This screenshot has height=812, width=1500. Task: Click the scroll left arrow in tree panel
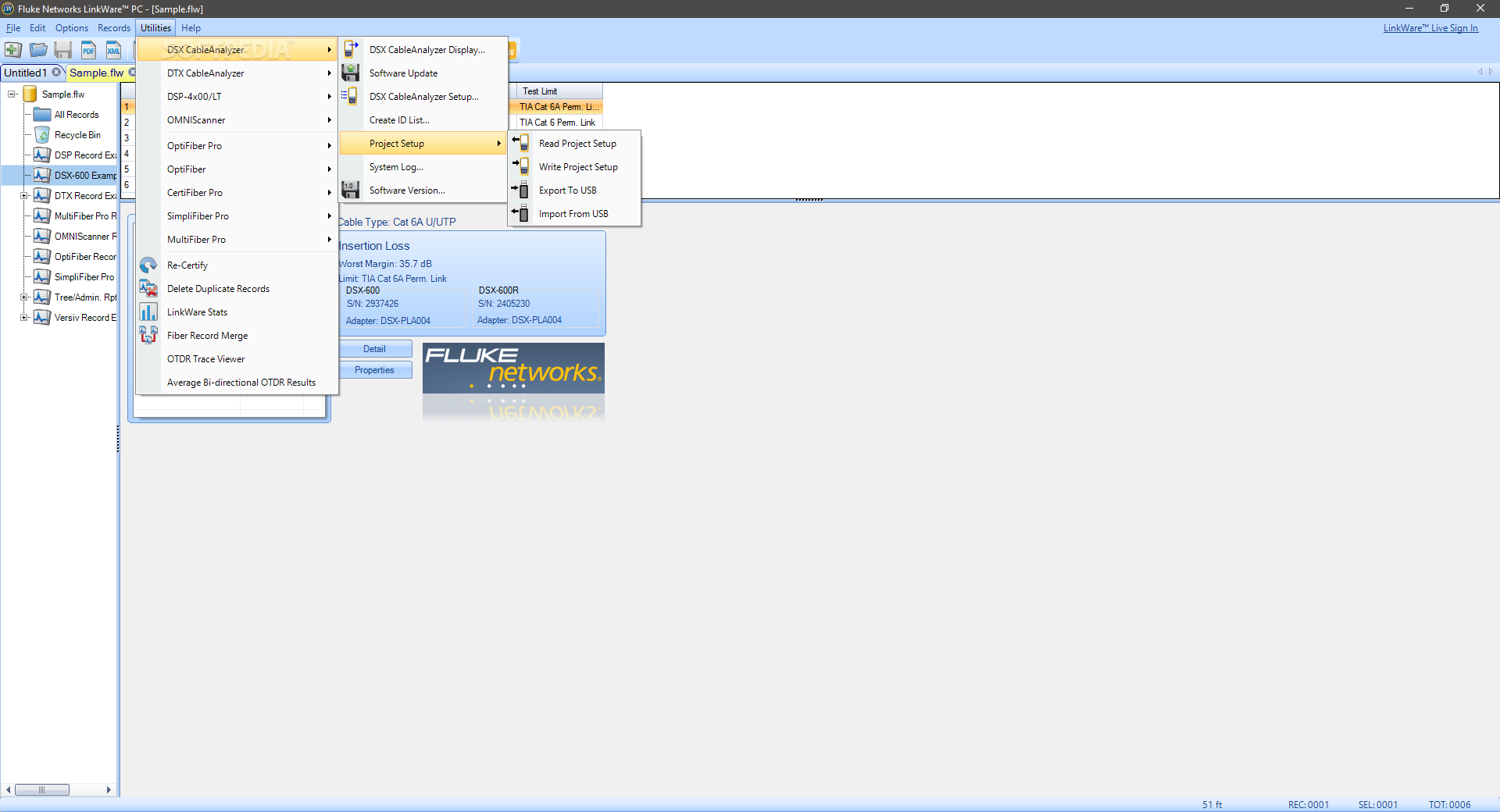tap(8, 789)
